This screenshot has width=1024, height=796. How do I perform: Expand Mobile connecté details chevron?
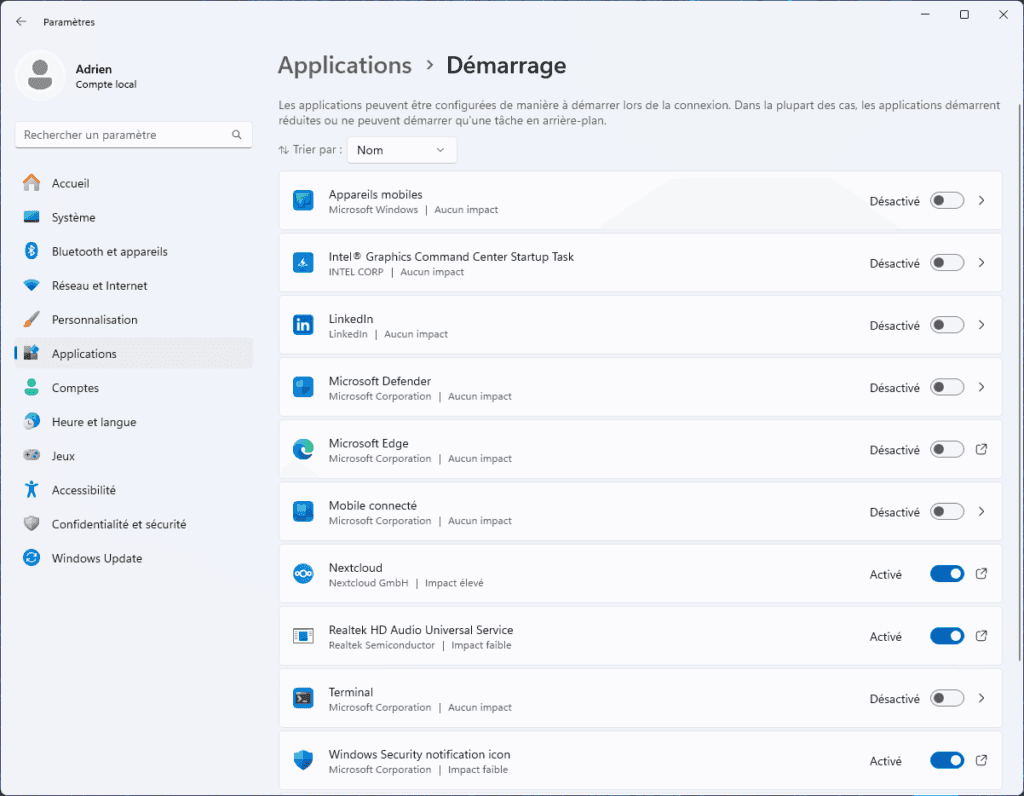[981, 511]
